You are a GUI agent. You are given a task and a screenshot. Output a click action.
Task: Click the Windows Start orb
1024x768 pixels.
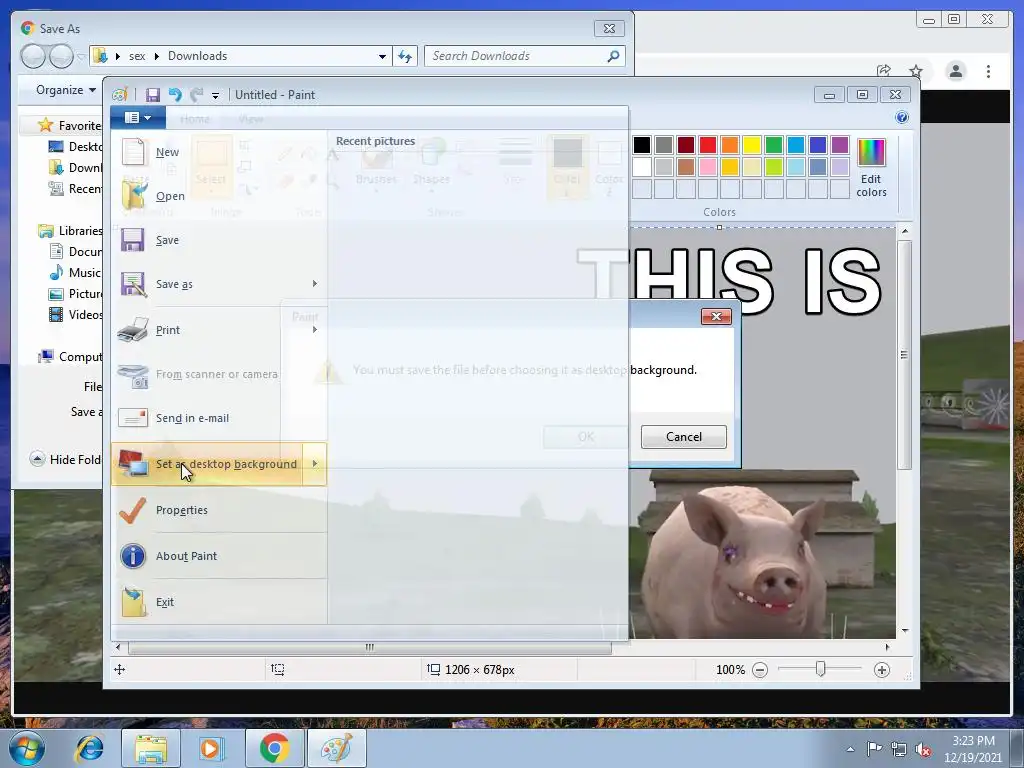click(27, 748)
